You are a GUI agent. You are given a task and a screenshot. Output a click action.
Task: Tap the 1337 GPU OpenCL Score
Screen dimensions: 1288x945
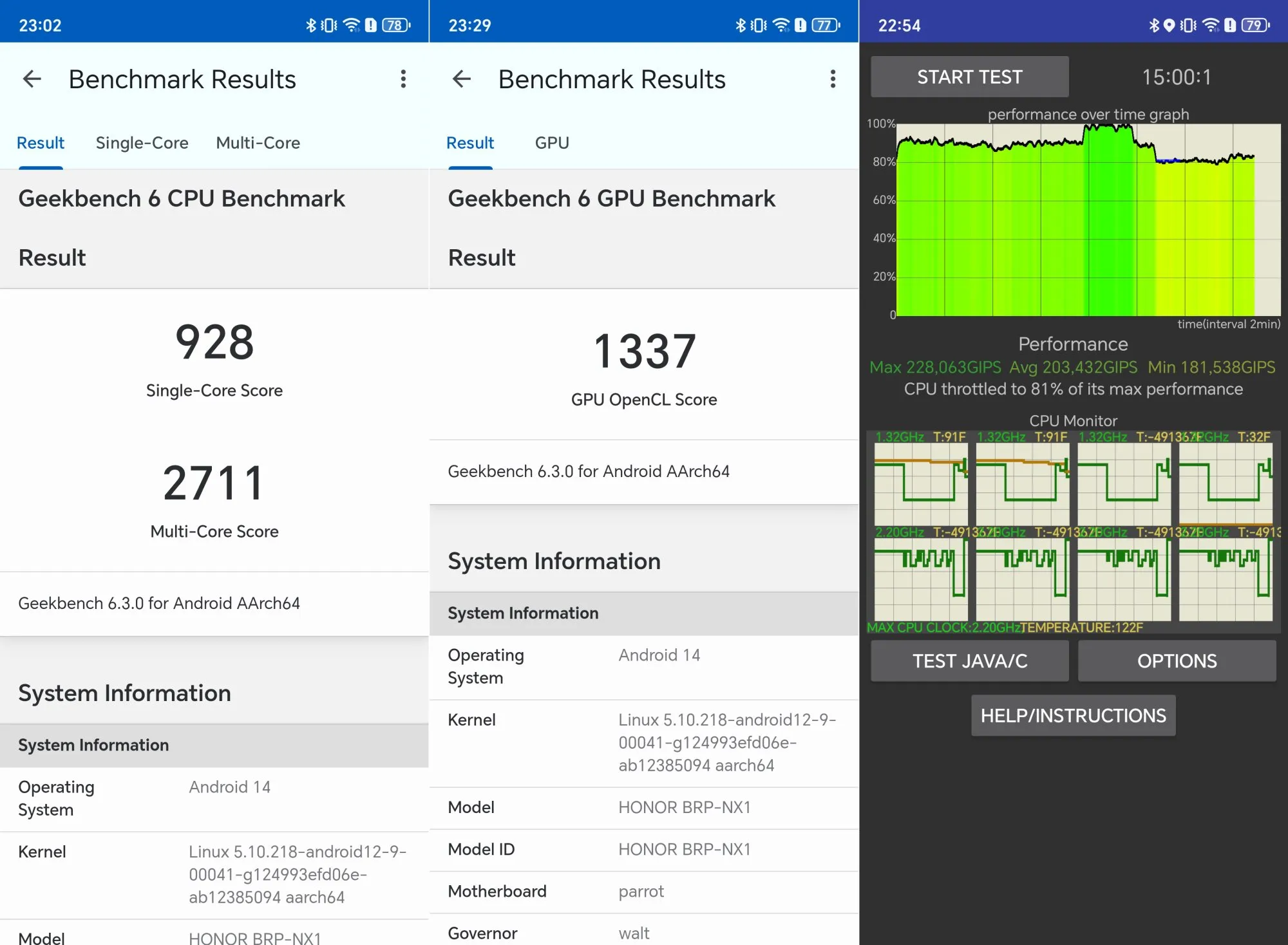[644, 352]
